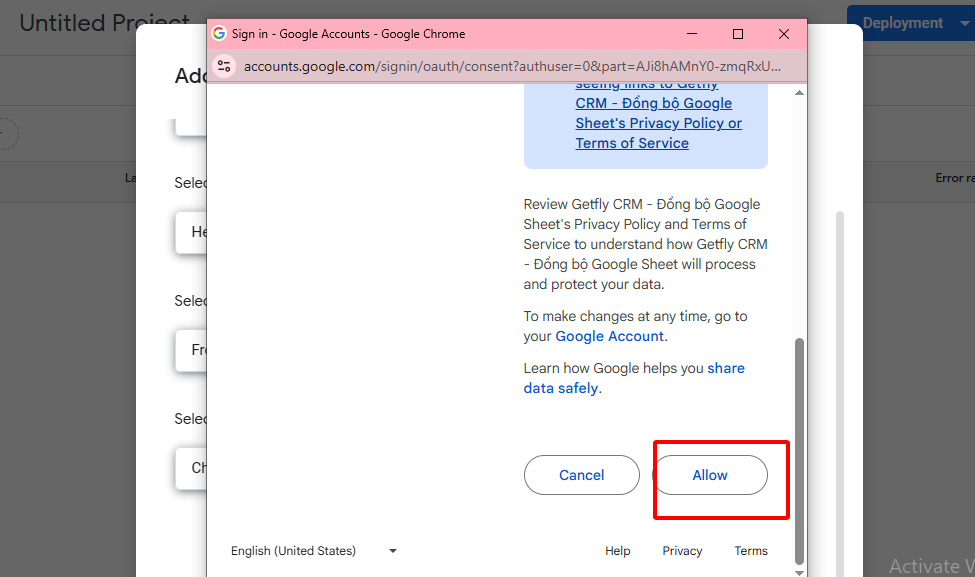The width and height of the screenshot is (975, 577).
Task: Click the scrollbar up arrow
Action: [x=798, y=93]
